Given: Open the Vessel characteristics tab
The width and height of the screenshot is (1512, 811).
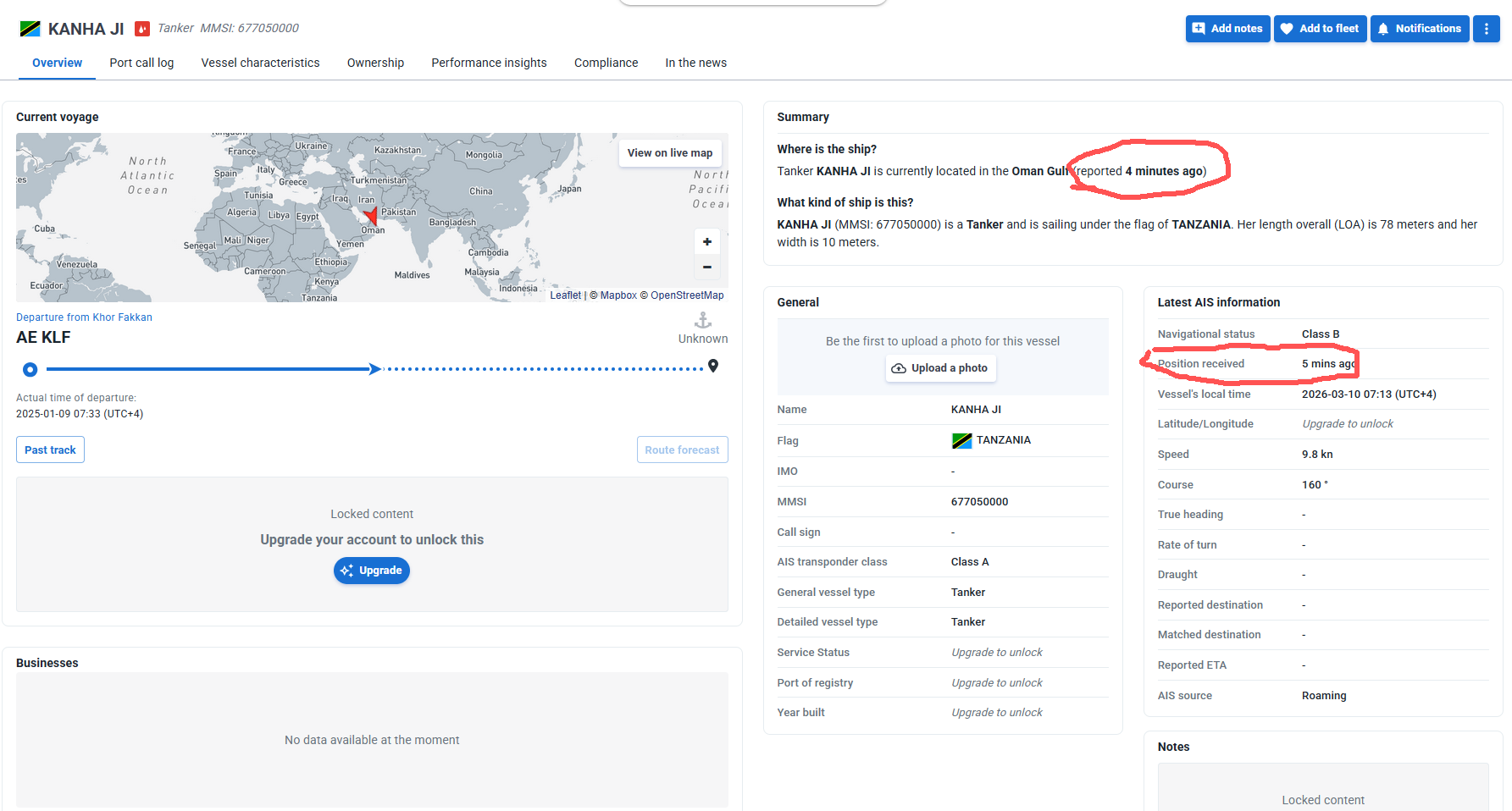Looking at the screenshot, I should [x=260, y=63].
